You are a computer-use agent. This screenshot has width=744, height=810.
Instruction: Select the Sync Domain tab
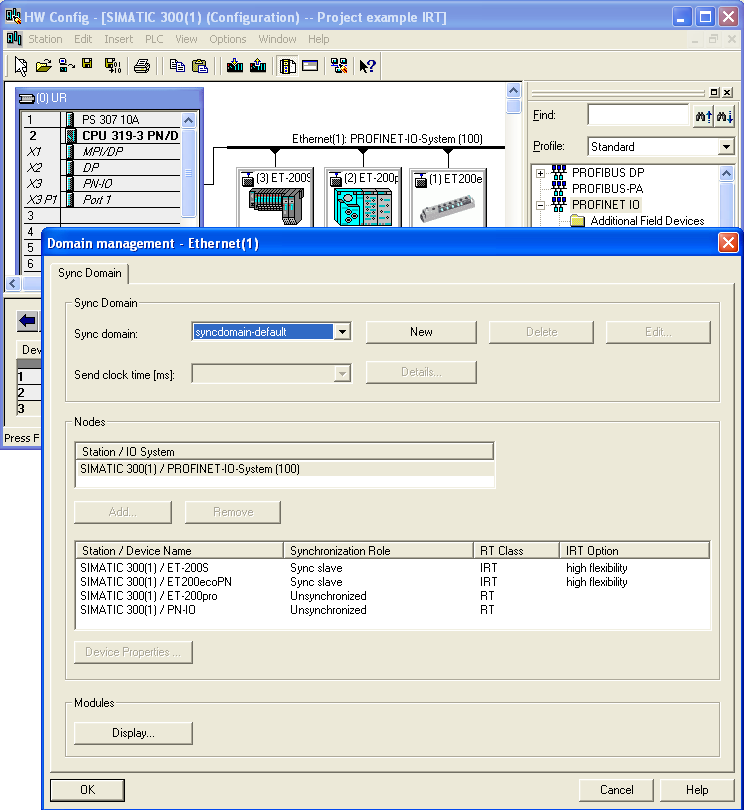(90, 273)
